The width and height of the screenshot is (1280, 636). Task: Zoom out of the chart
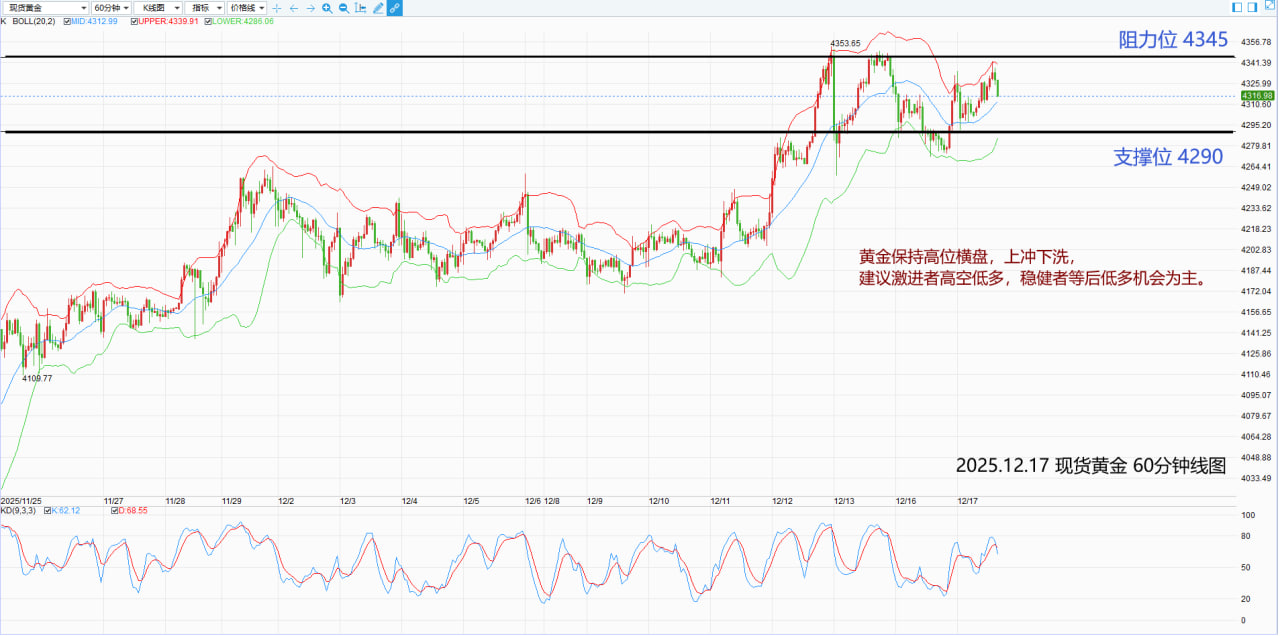click(343, 8)
